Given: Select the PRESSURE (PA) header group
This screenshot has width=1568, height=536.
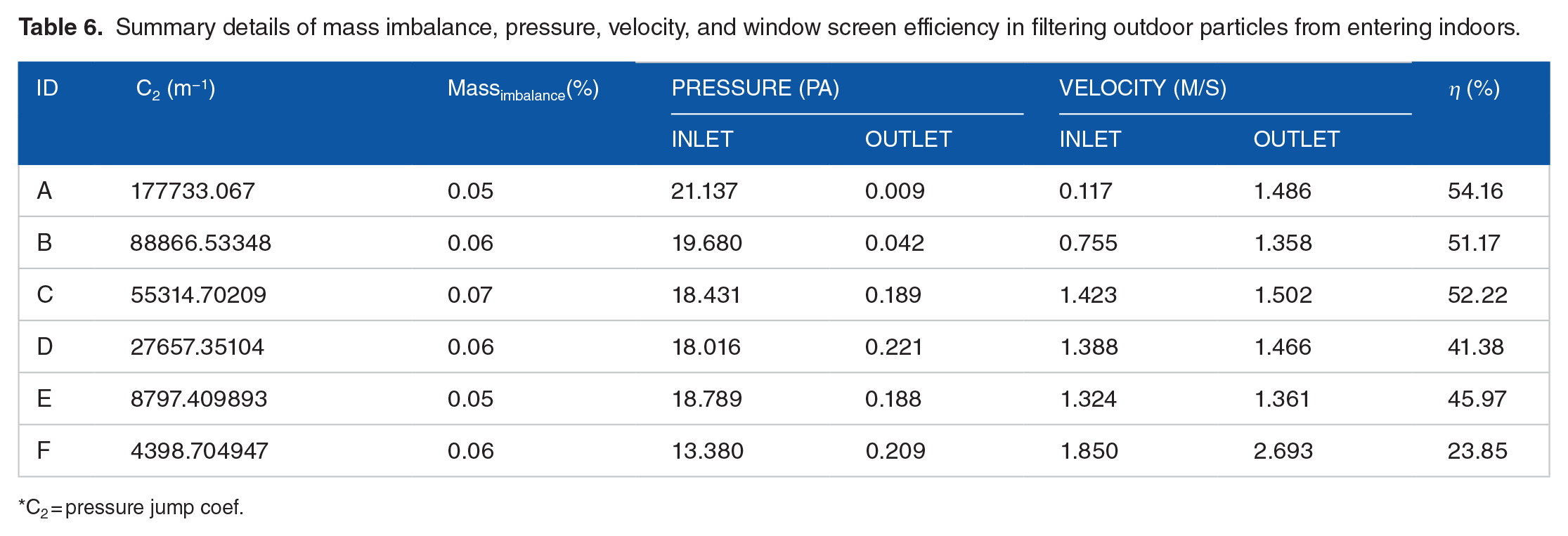Looking at the screenshot, I should (x=755, y=89).
